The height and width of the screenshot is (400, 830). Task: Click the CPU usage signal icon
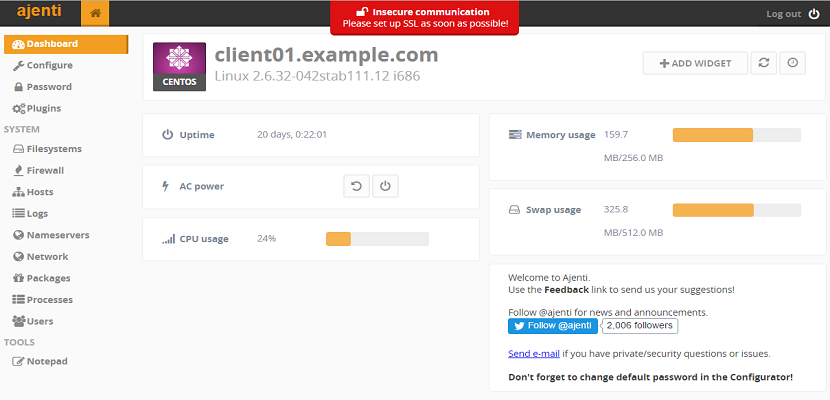(168, 239)
